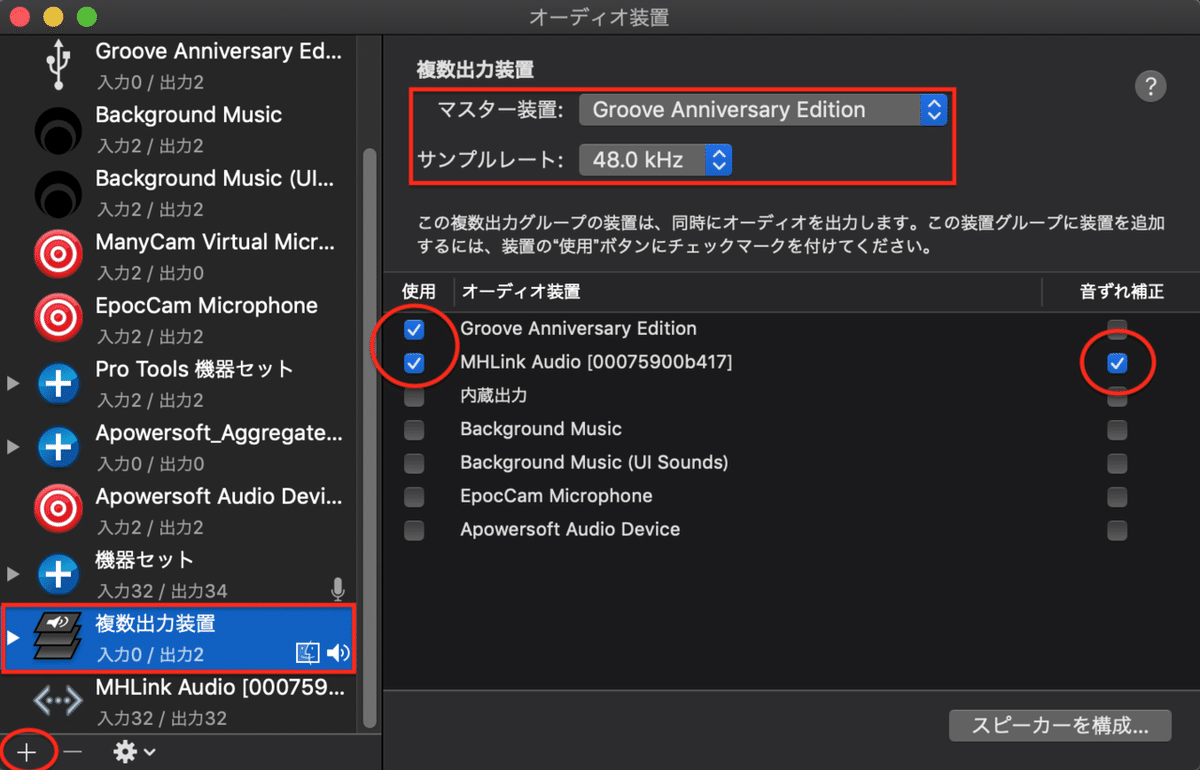Click the microphone icon on 機器セット row

tap(339, 590)
